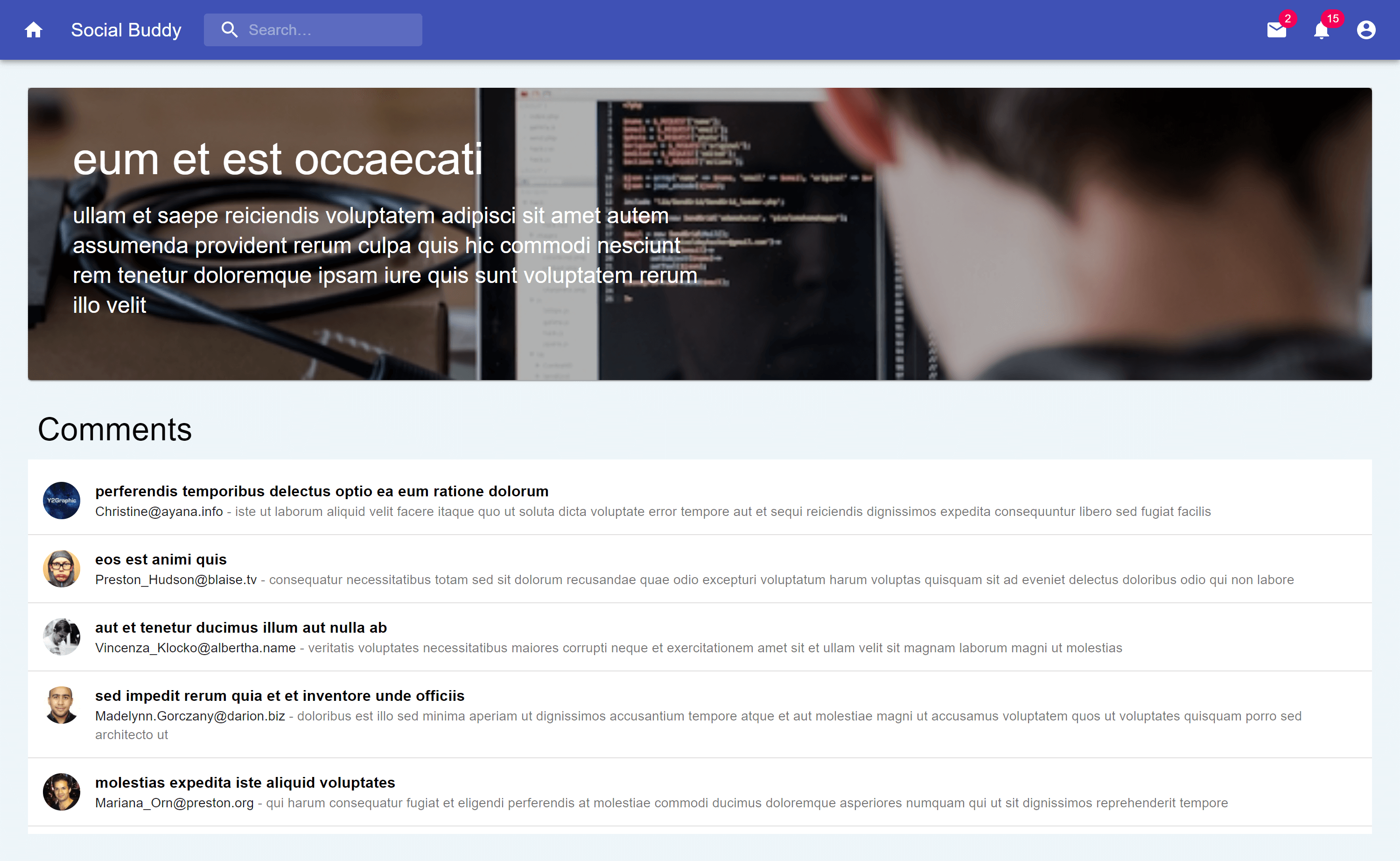
Task: Click the comment body beginning 'qui harum consequatur fugiat'
Action: (x=747, y=803)
